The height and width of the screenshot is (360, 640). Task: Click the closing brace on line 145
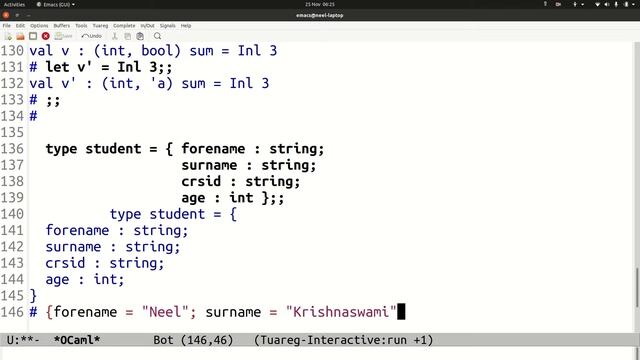click(33, 296)
